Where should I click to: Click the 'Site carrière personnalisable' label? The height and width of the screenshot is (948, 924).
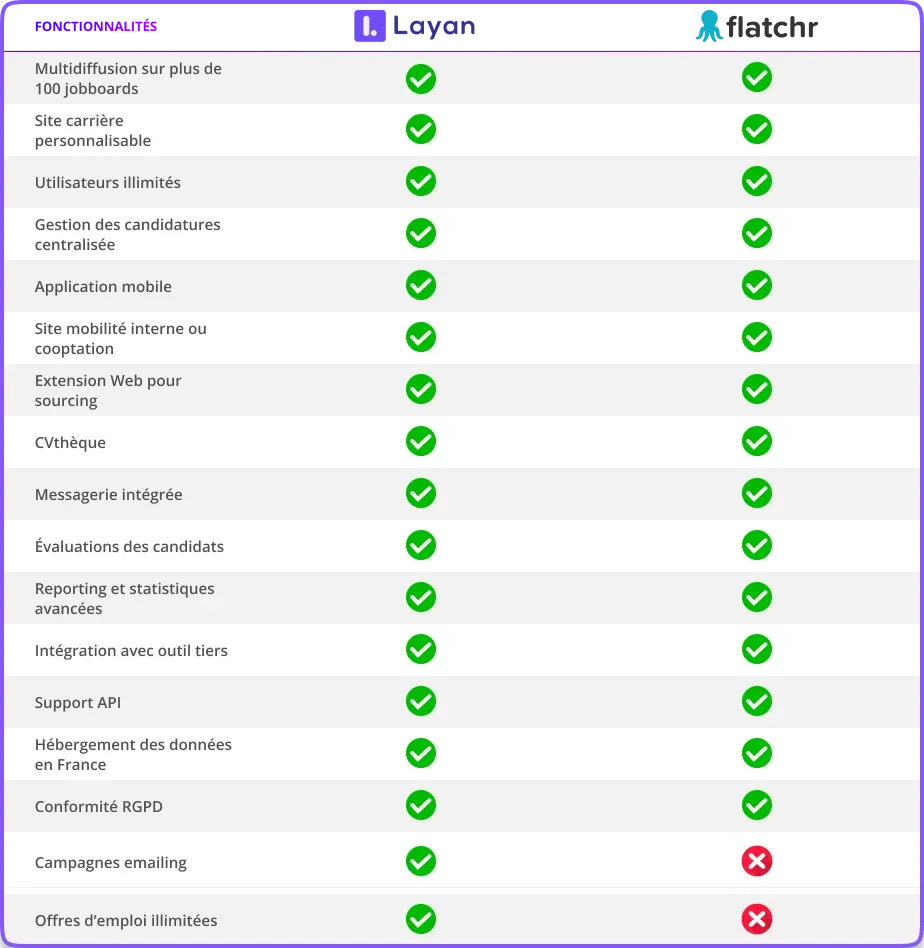[x=93, y=131]
